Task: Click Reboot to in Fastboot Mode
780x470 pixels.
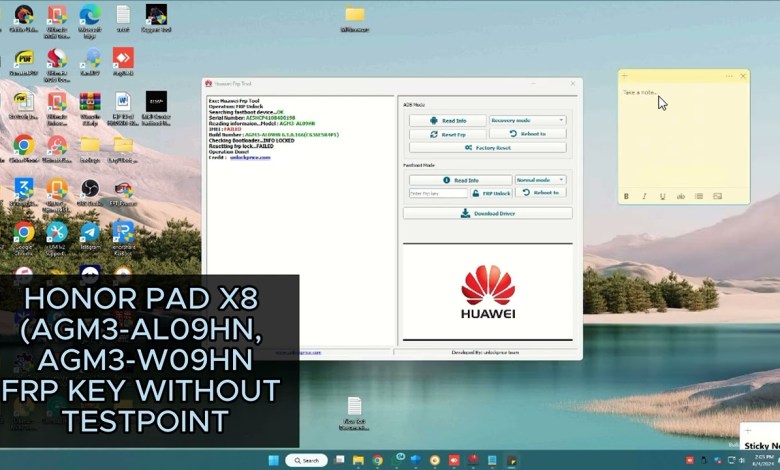Action: pos(541,193)
